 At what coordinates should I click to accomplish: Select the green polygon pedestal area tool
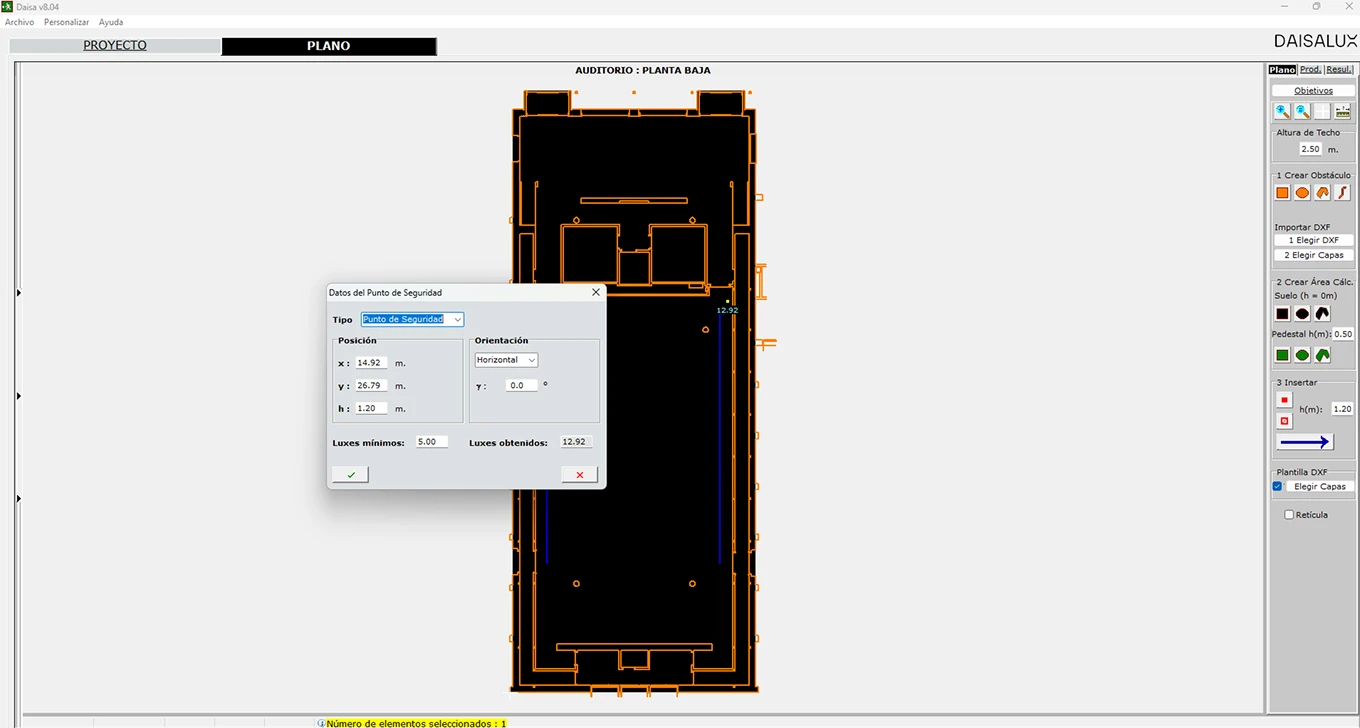1322,355
